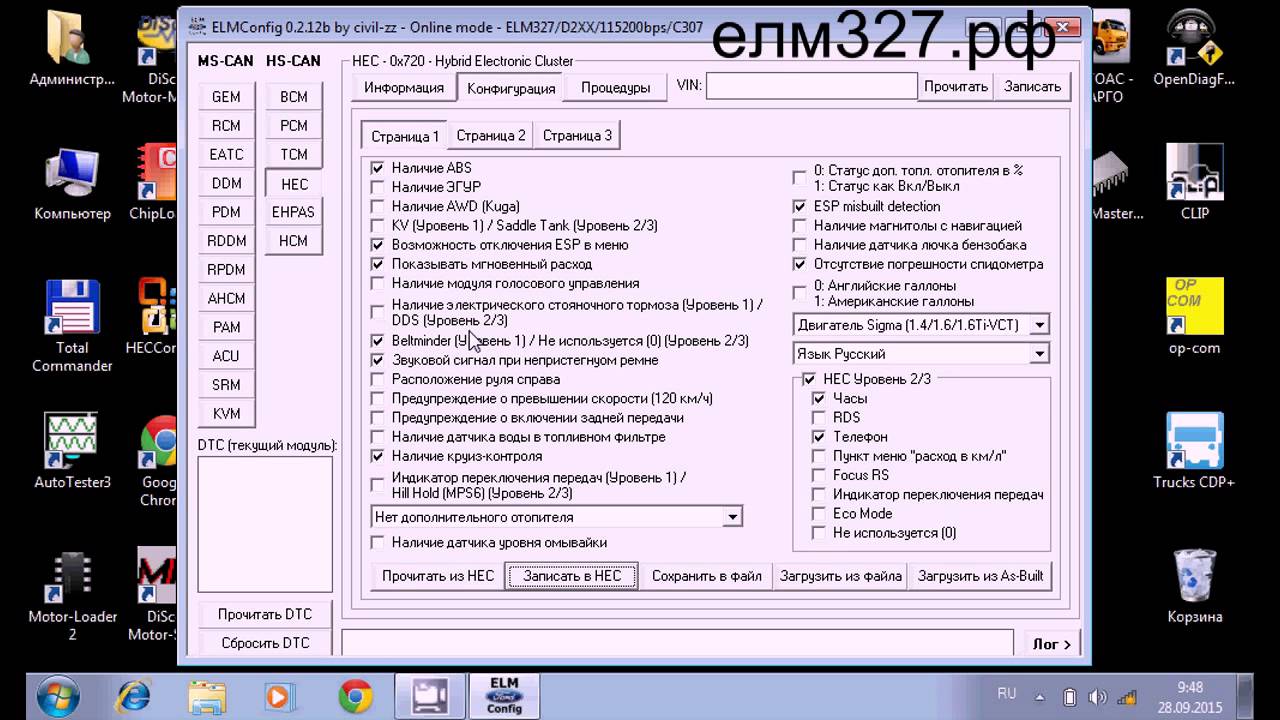Open the Двигатель Sigma engine dropdown
The image size is (1280, 720).
click(x=921, y=325)
